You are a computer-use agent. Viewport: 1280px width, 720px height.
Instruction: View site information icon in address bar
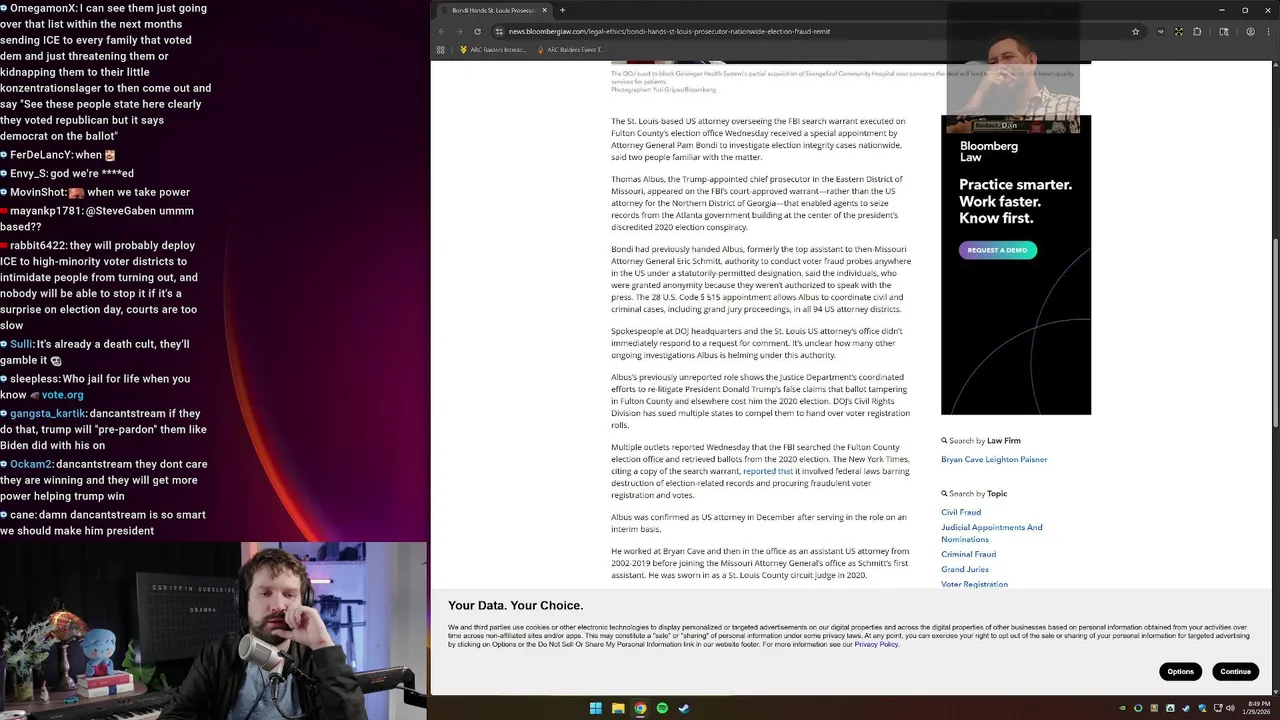tap(499, 31)
